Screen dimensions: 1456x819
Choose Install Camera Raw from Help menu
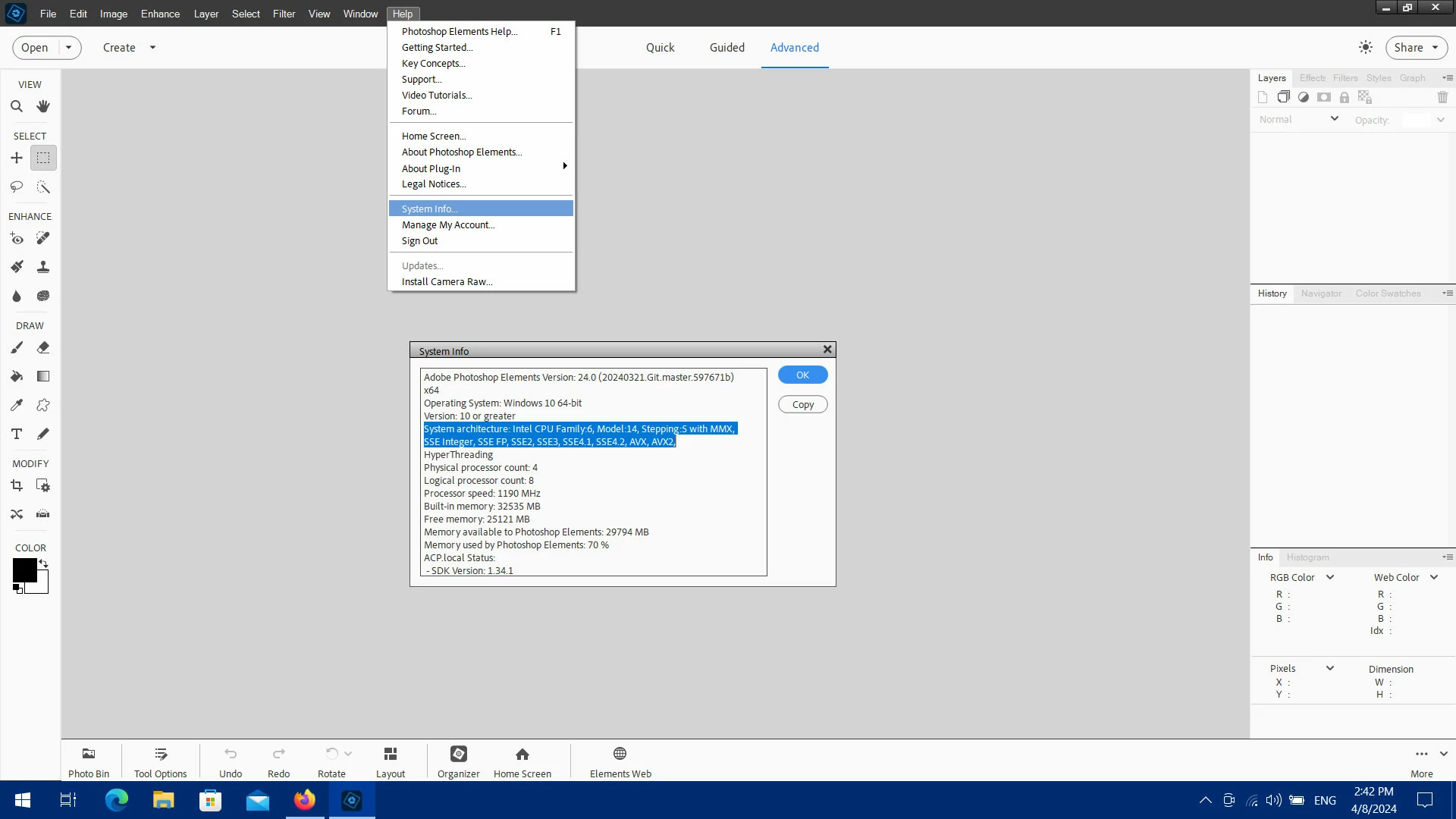447,281
